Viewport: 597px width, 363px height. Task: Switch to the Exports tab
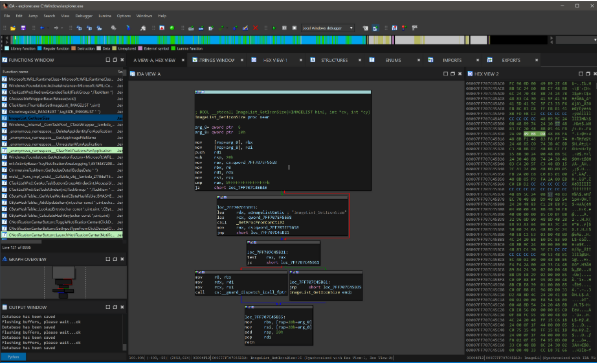point(511,60)
